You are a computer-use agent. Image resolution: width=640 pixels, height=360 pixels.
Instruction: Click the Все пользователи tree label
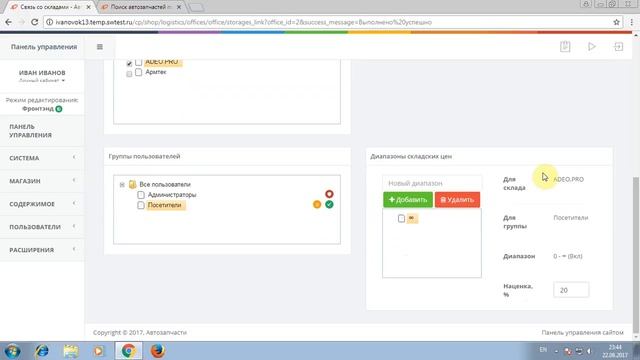[165, 184]
